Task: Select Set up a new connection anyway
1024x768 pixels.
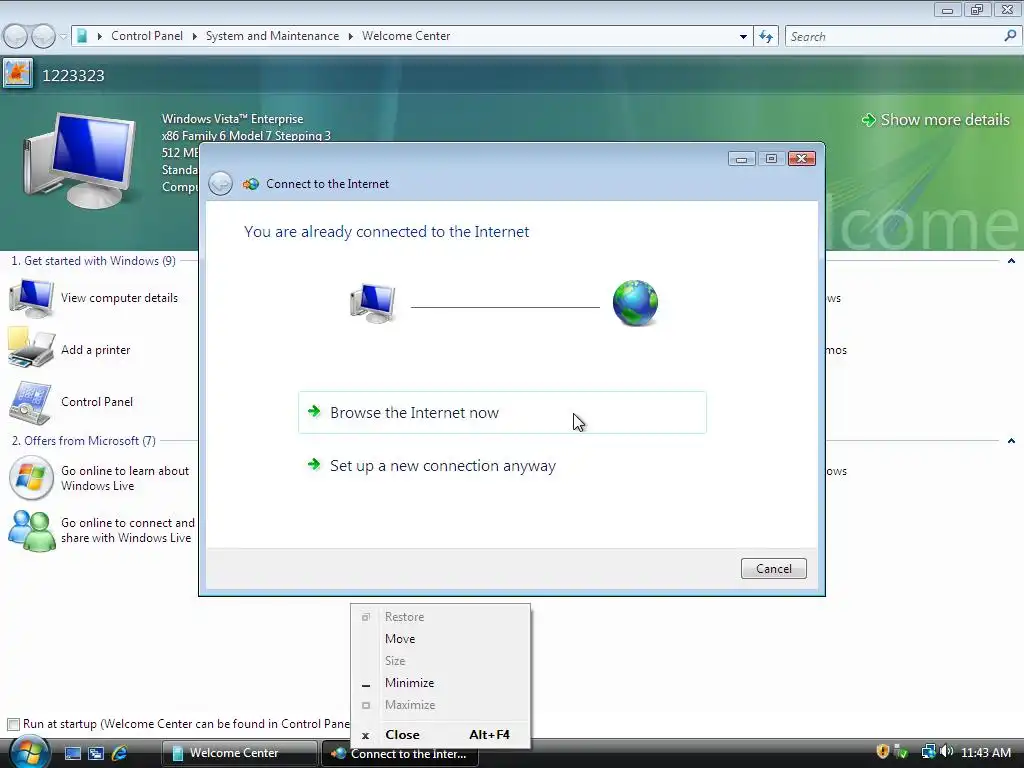Action: click(502, 466)
